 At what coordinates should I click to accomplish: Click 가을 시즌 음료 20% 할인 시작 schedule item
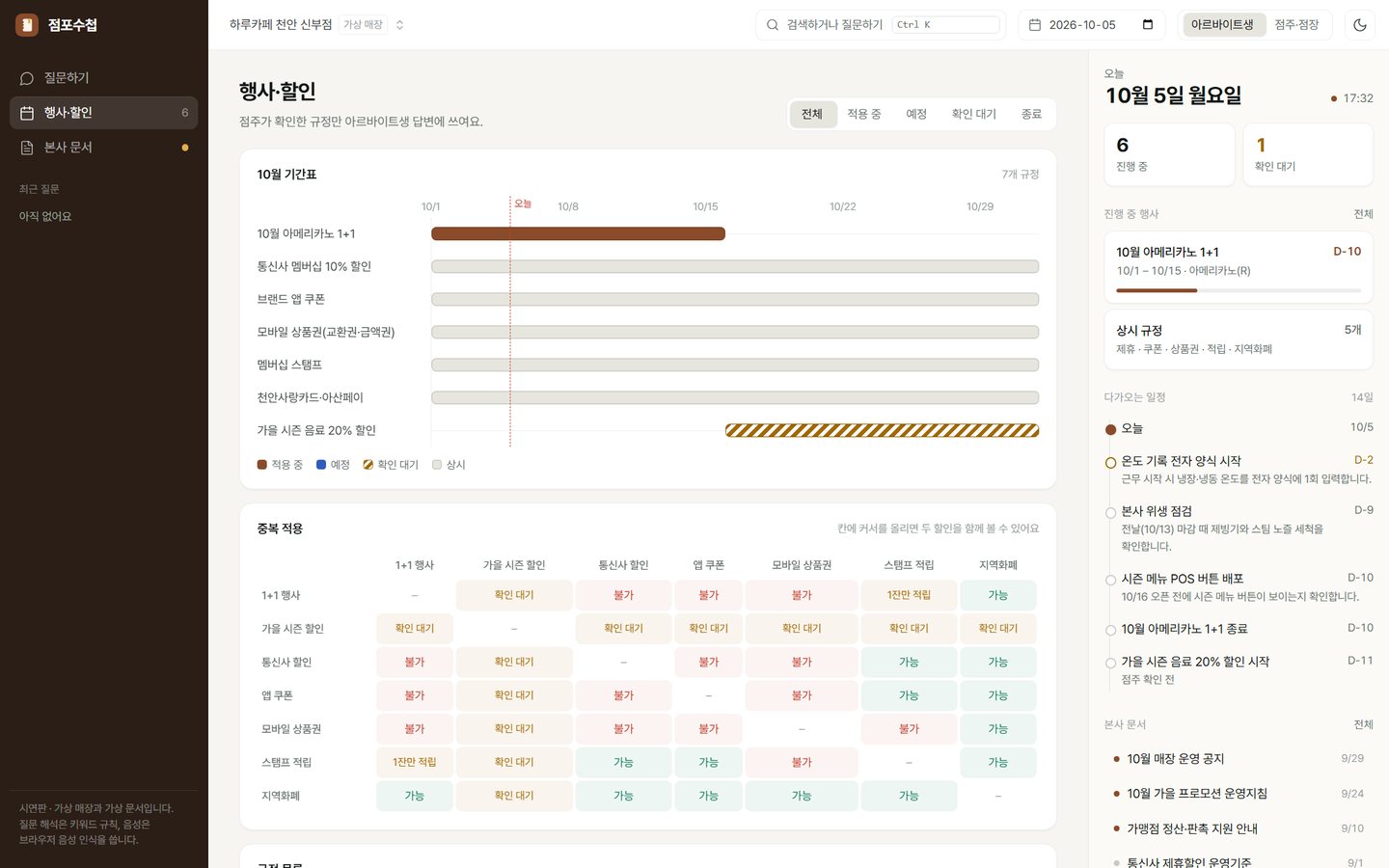(x=1239, y=670)
